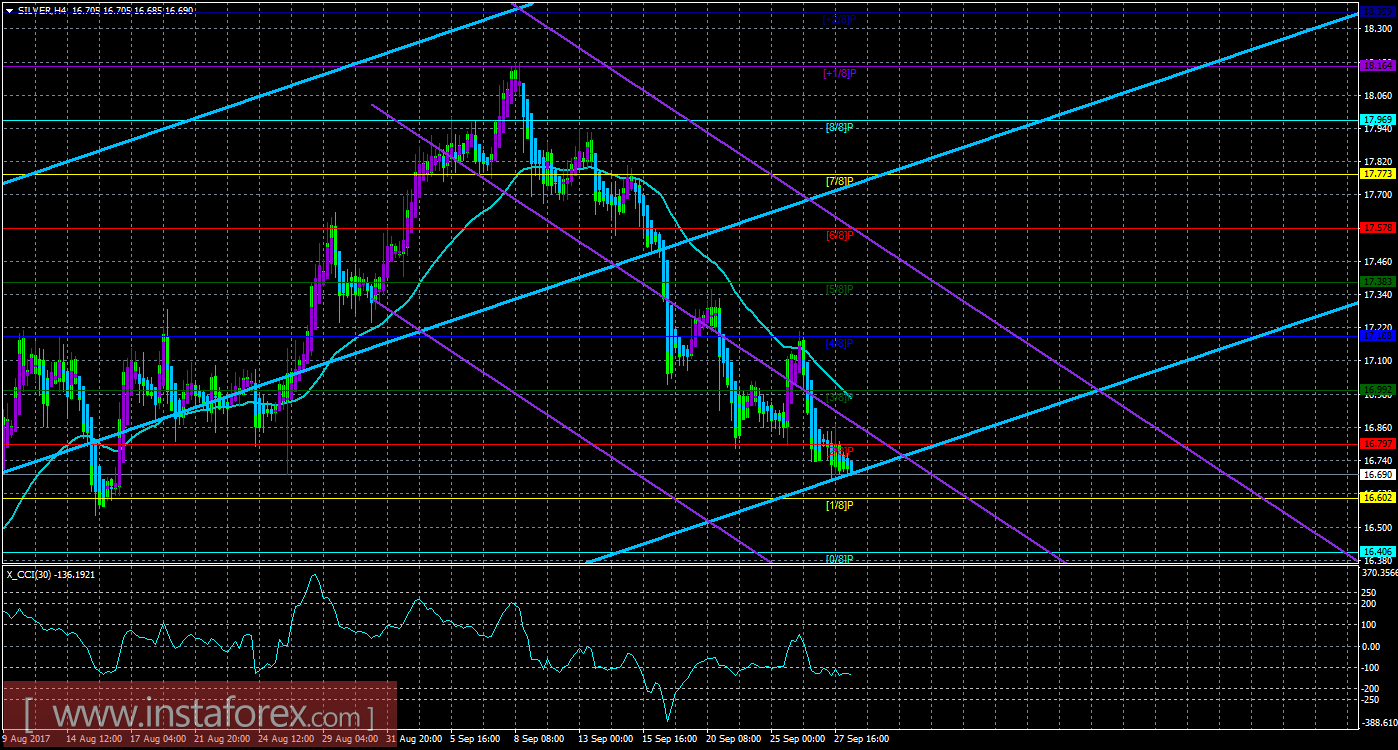The width and height of the screenshot is (1398, 750).
Task: Click the 16.500 price axis value
Action: pyautogui.click(x=1376, y=527)
